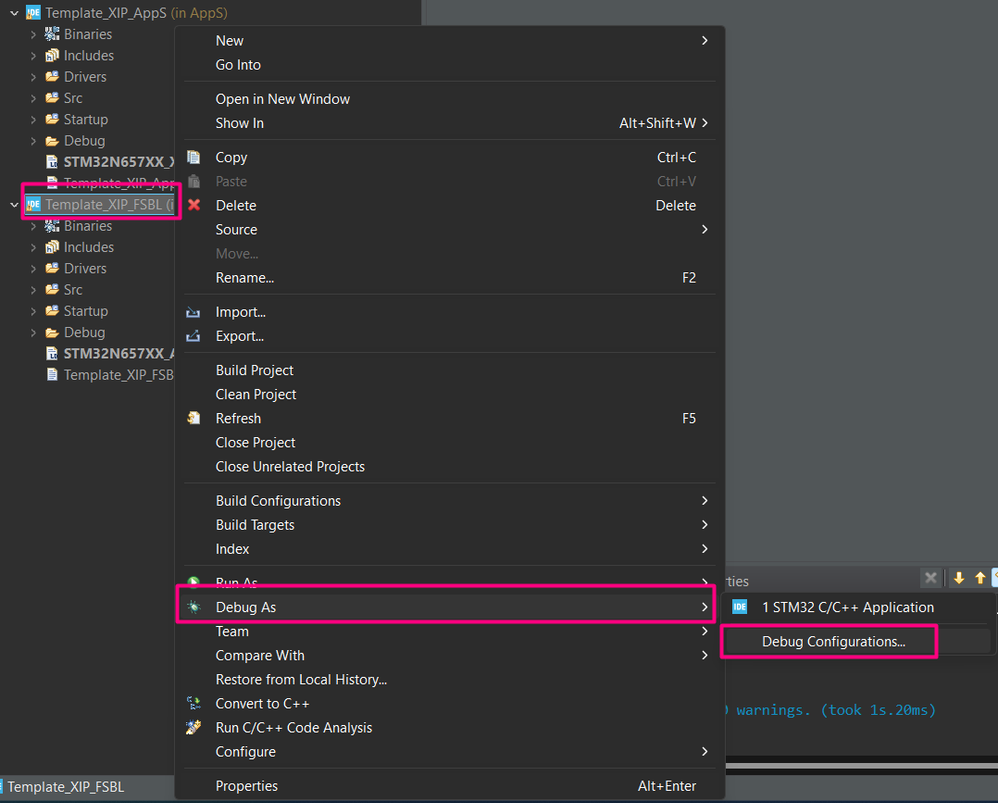Choose Open in New Window

point(449,99)
